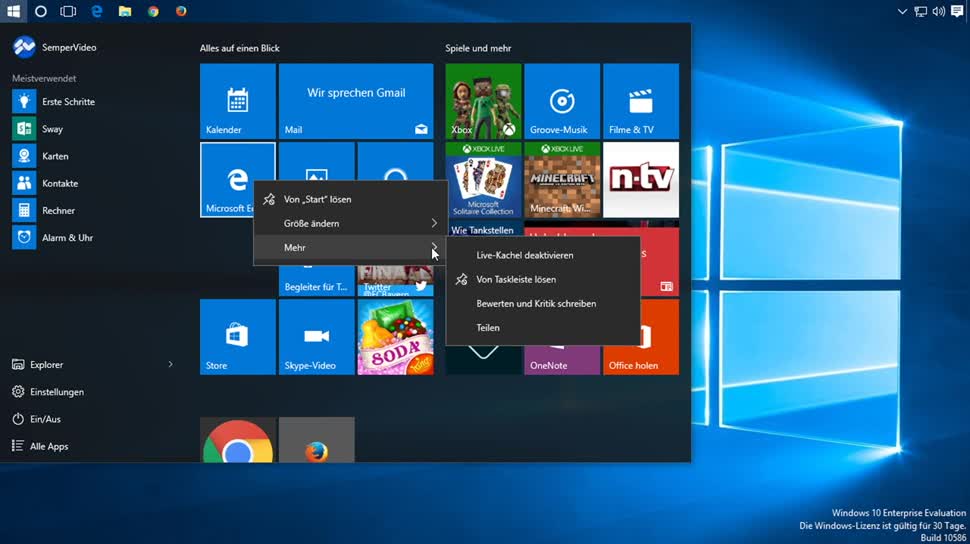970x544 pixels.
Task: Choose 'Bewerten und Kritik schreiben'
Action: point(543,303)
